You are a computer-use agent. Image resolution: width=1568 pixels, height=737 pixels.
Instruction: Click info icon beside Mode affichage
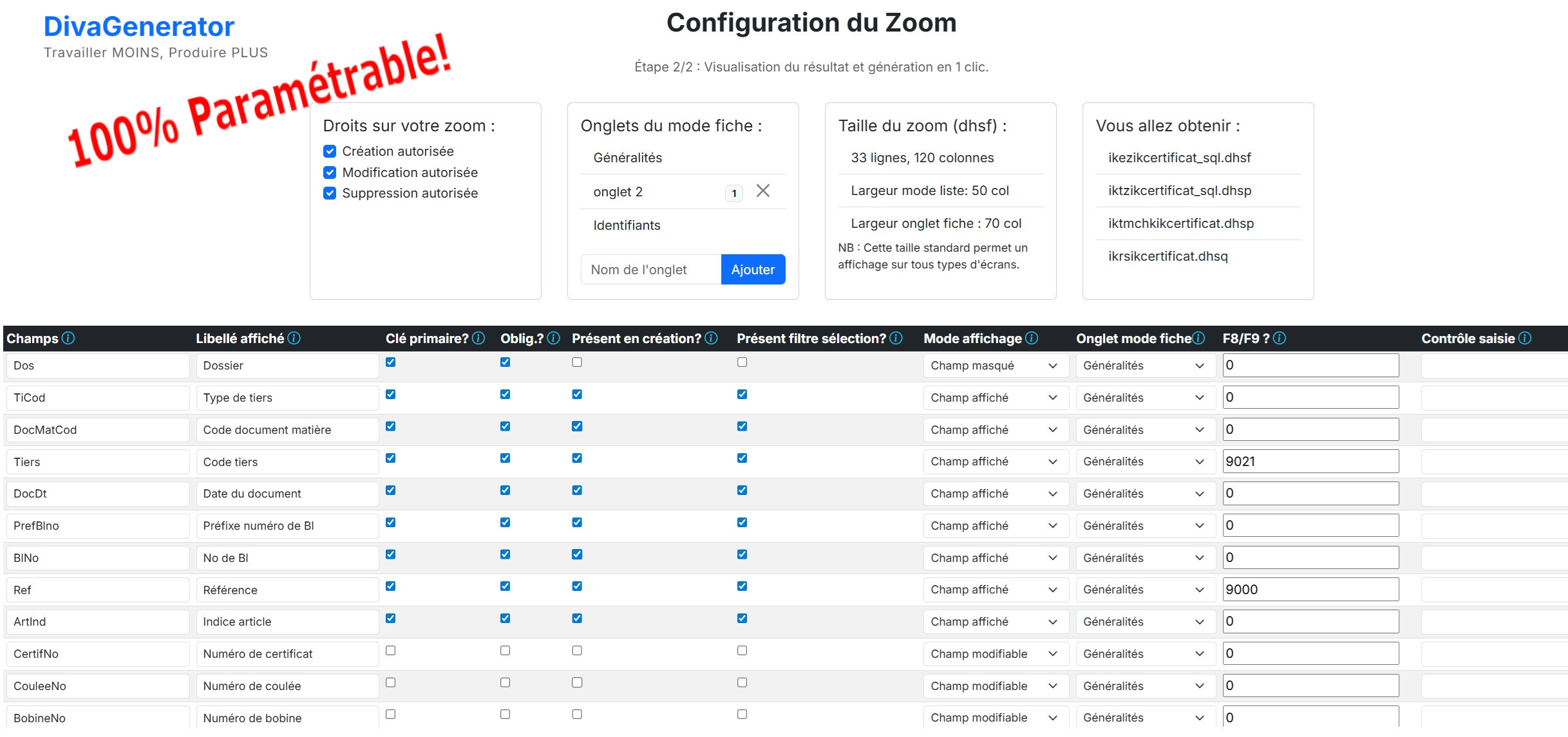tap(1032, 338)
